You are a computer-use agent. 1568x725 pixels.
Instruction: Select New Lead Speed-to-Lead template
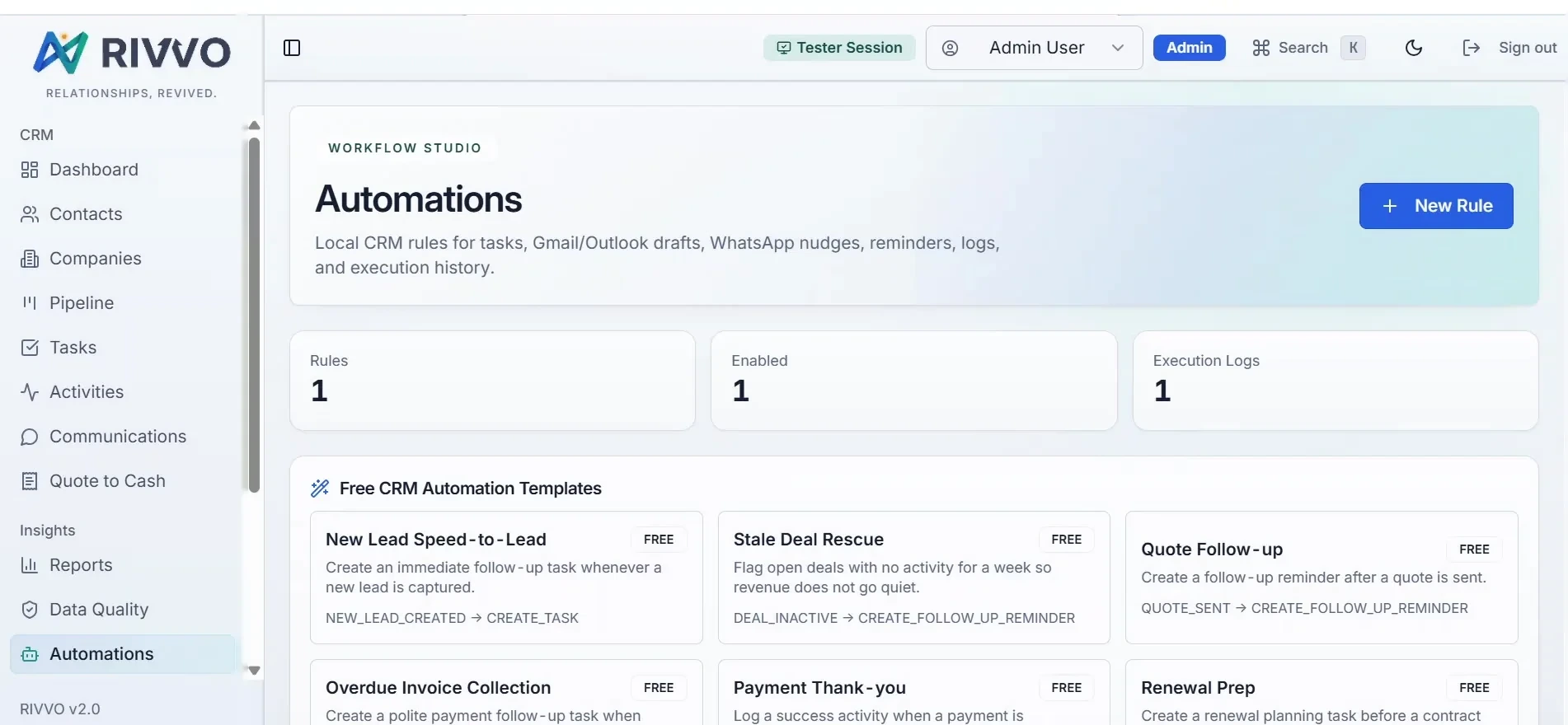506,578
